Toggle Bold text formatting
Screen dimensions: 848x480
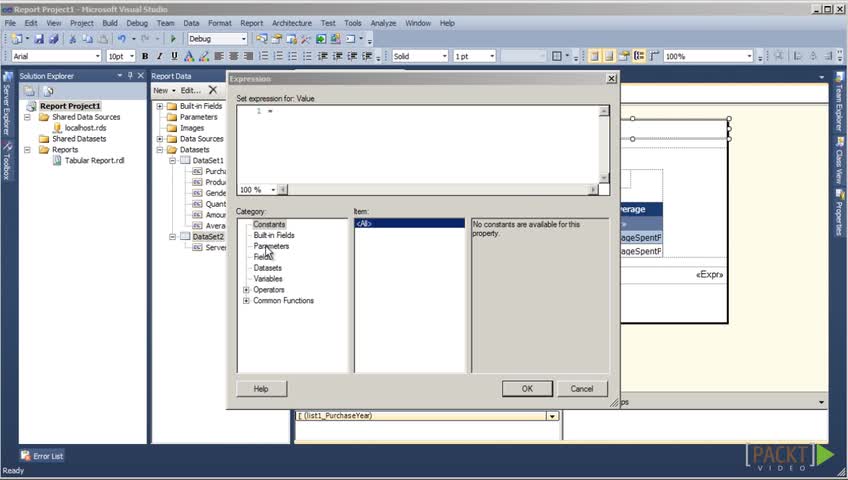[x=145, y=56]
